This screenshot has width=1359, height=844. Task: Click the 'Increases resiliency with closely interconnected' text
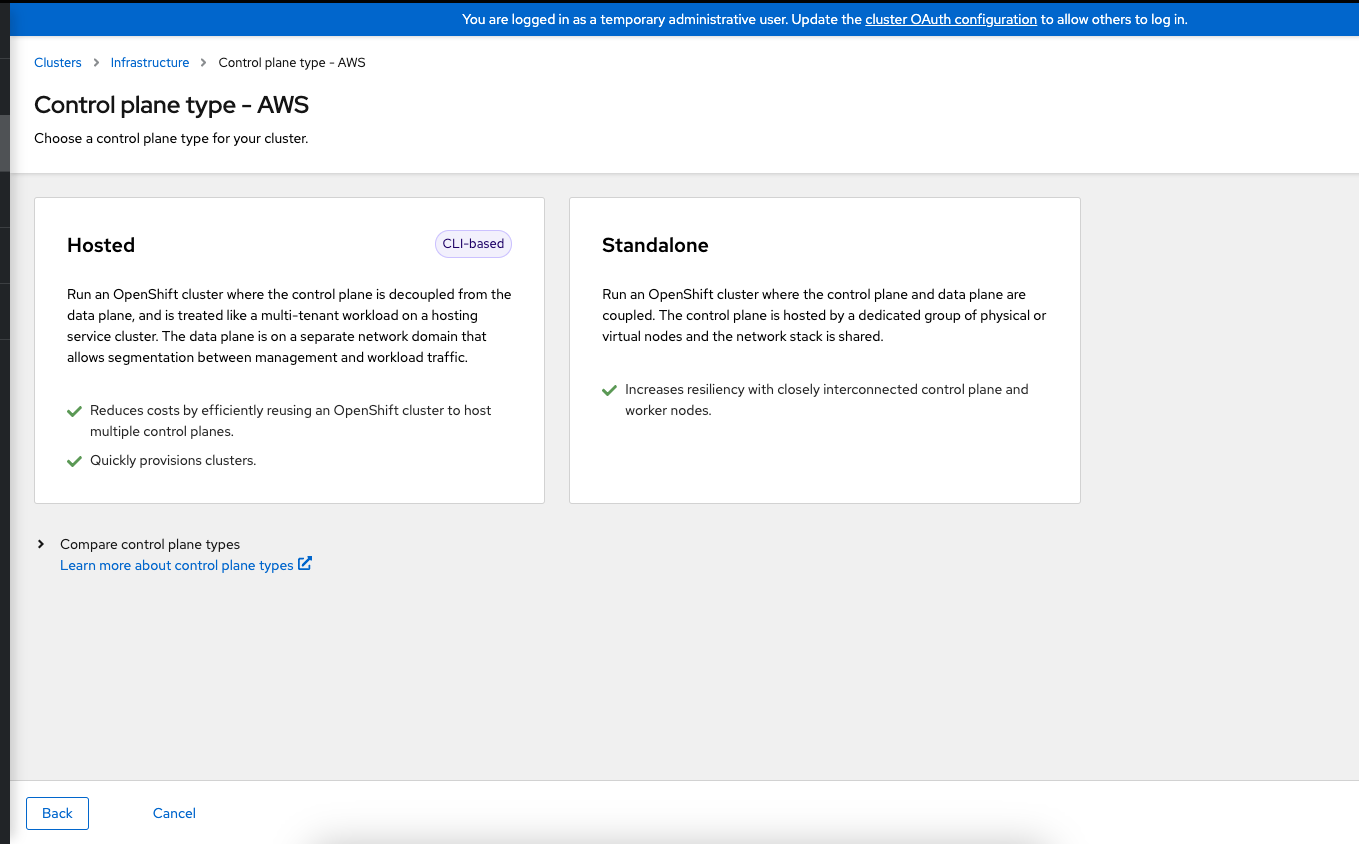[827, 400]
